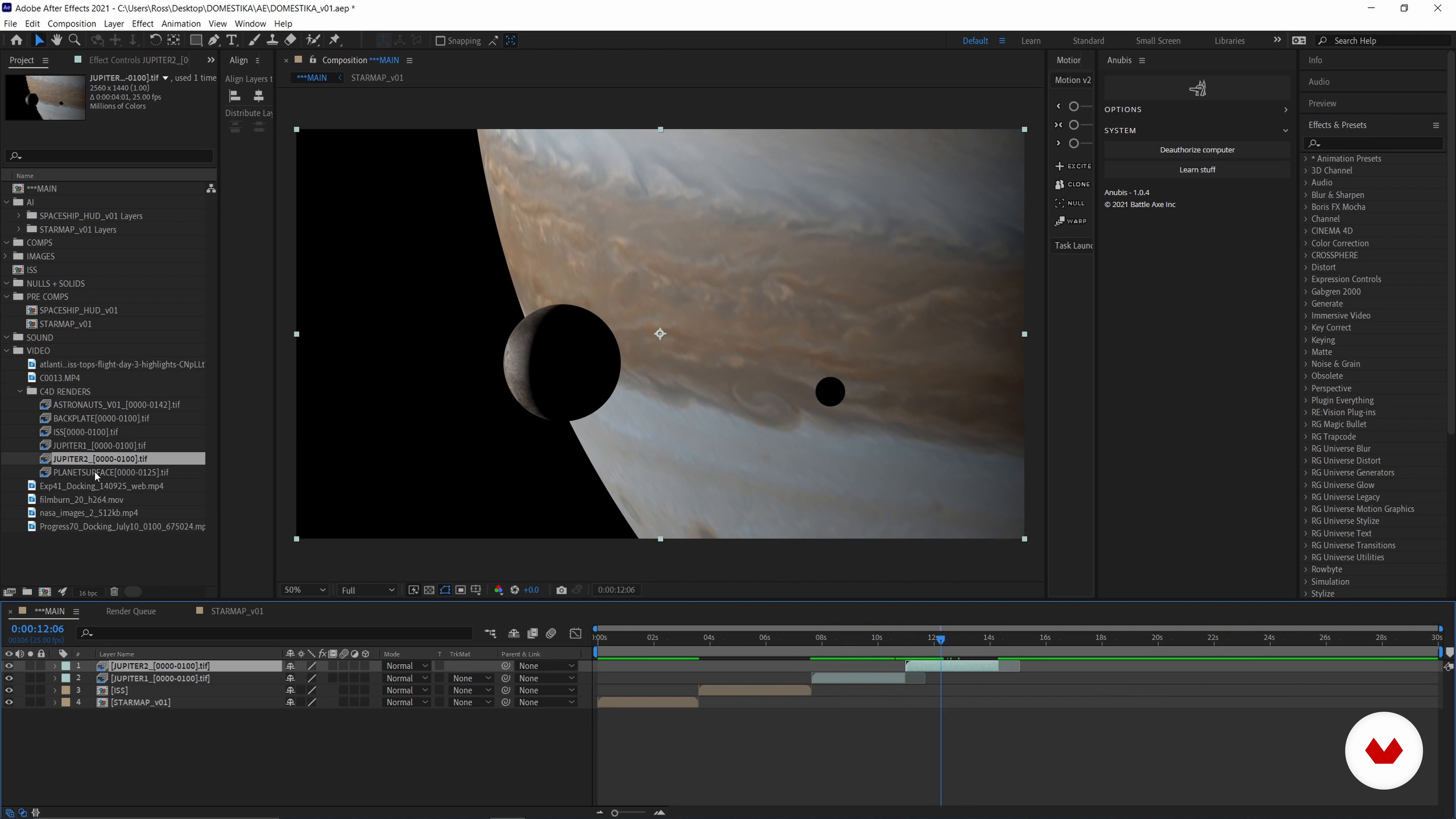1456x819 pixels.
Task: Open Motion v2 WARP tool
Action: point(1071,221)
